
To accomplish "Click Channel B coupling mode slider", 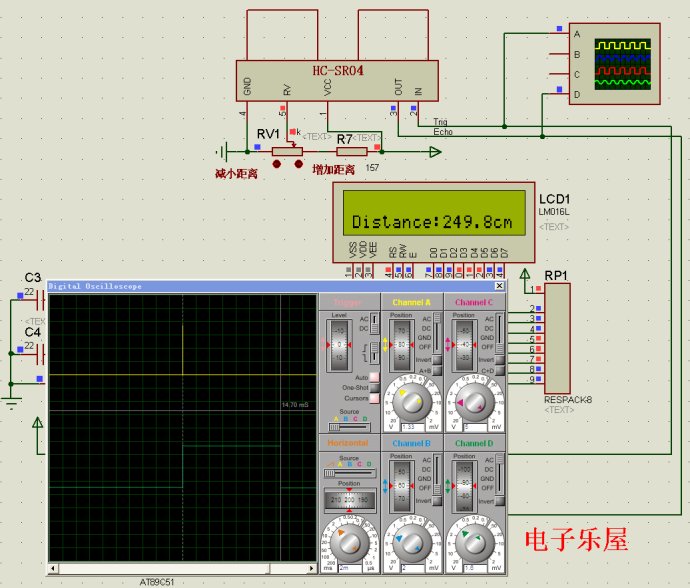I will point(437,474).
